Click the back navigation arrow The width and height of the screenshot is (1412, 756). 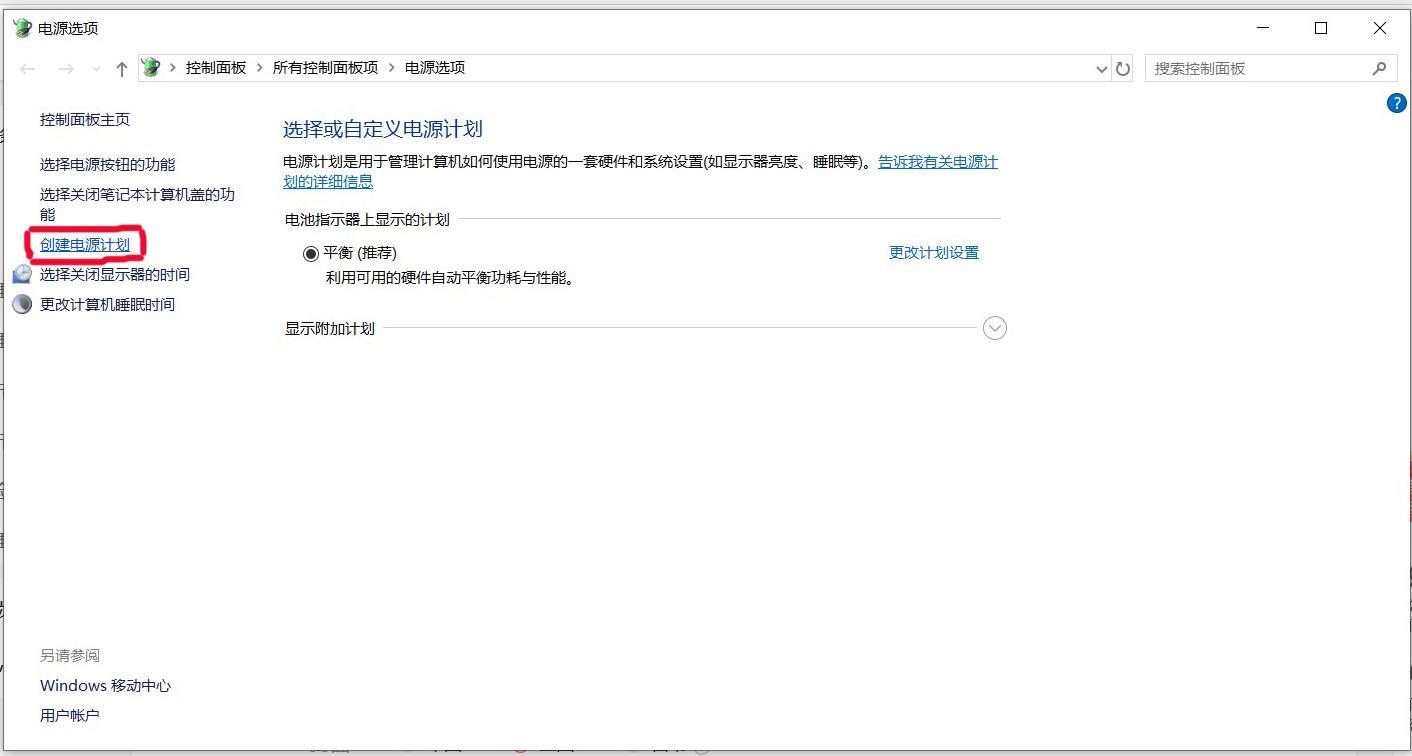(x=28, y=68)
